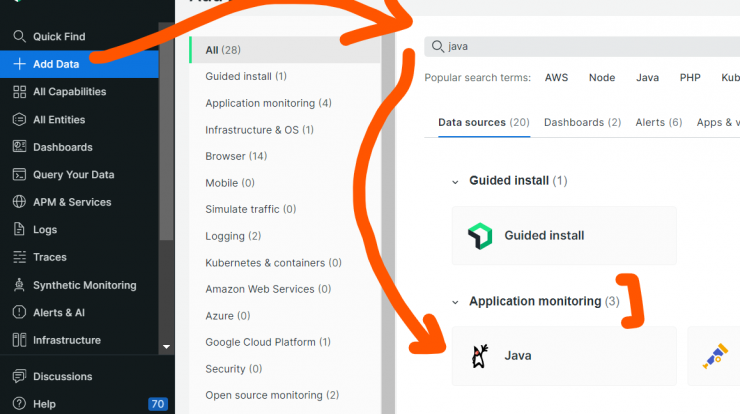Select Google Cloud Platform (1) filter

tap(268, 342)
